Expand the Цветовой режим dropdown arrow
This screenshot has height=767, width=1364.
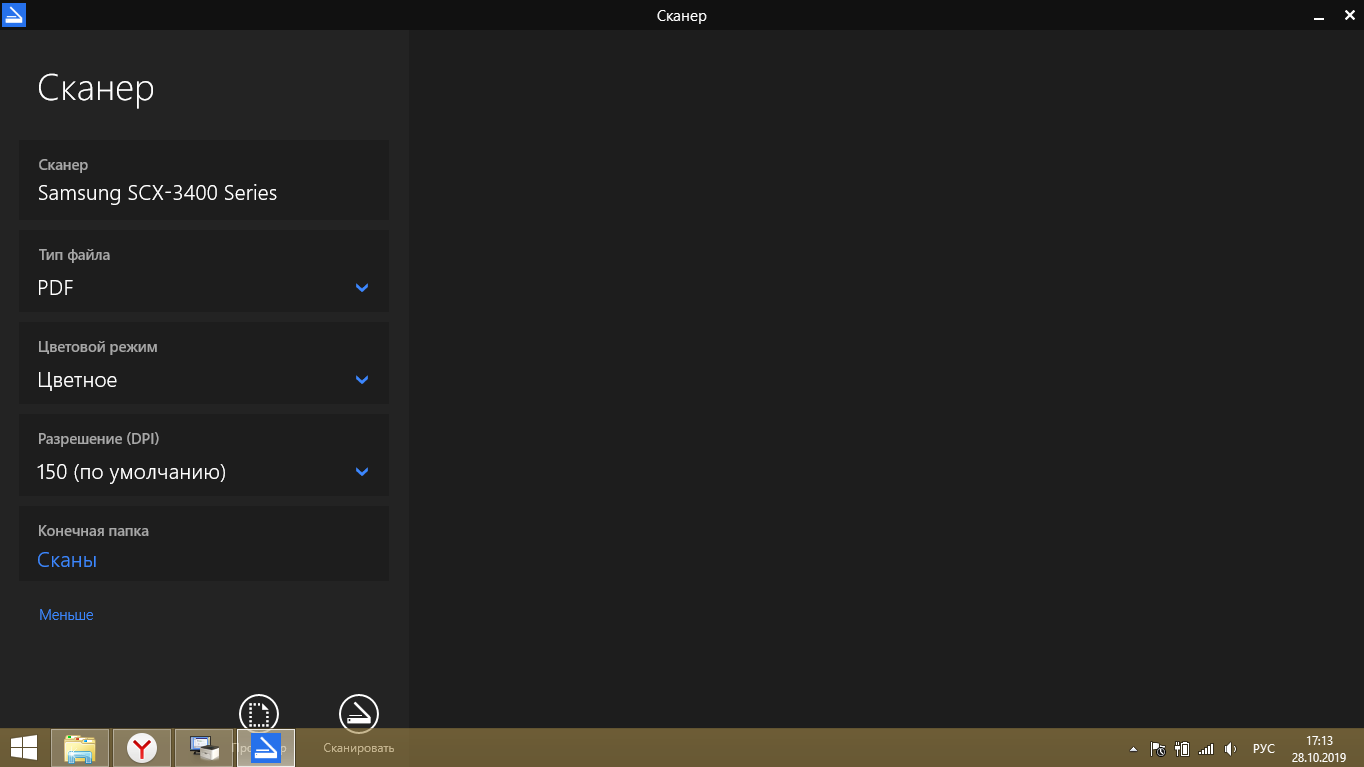click(x=362, y=380)
